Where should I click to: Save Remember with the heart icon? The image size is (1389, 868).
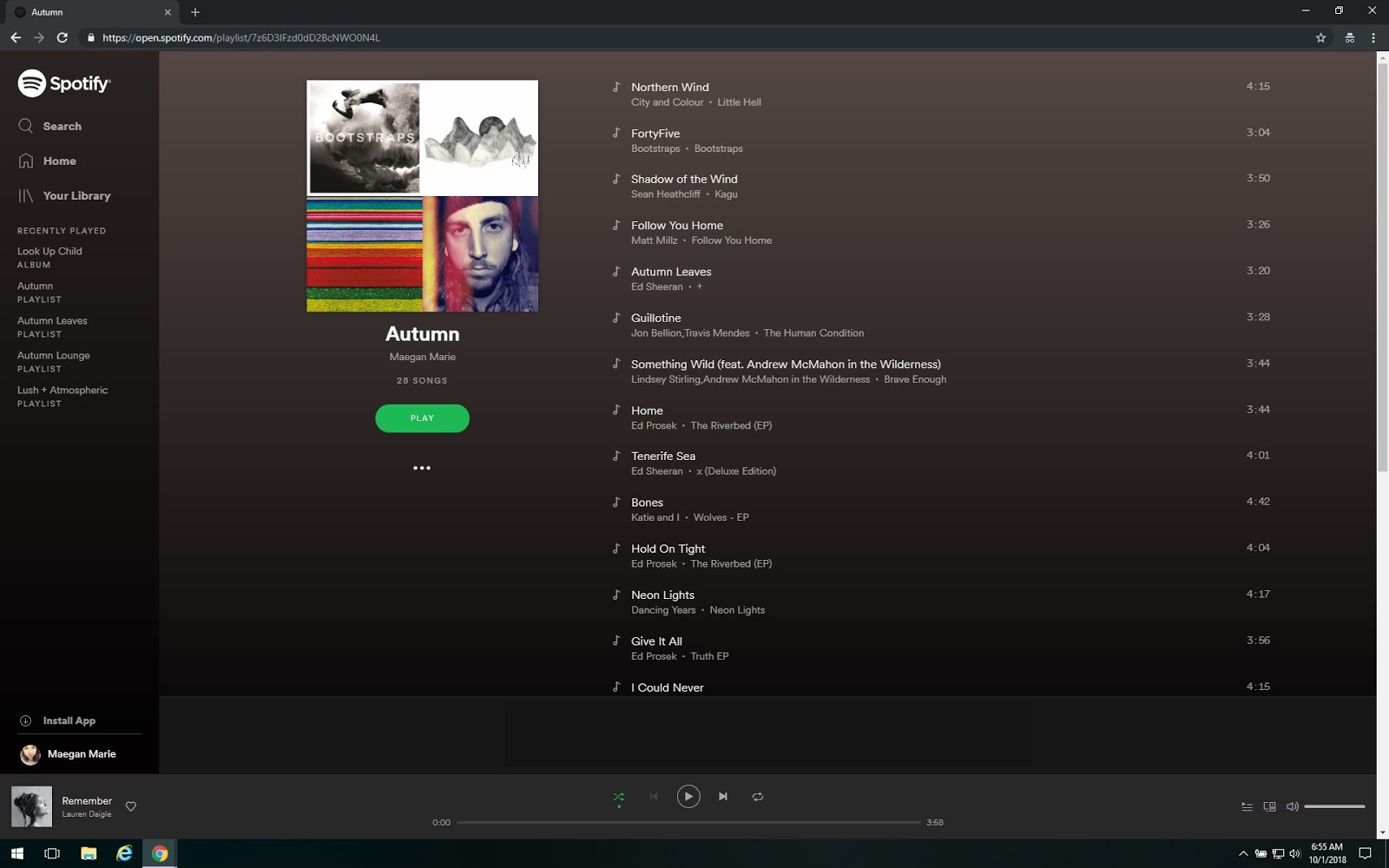pyautogui.click(x=131, y=806)
